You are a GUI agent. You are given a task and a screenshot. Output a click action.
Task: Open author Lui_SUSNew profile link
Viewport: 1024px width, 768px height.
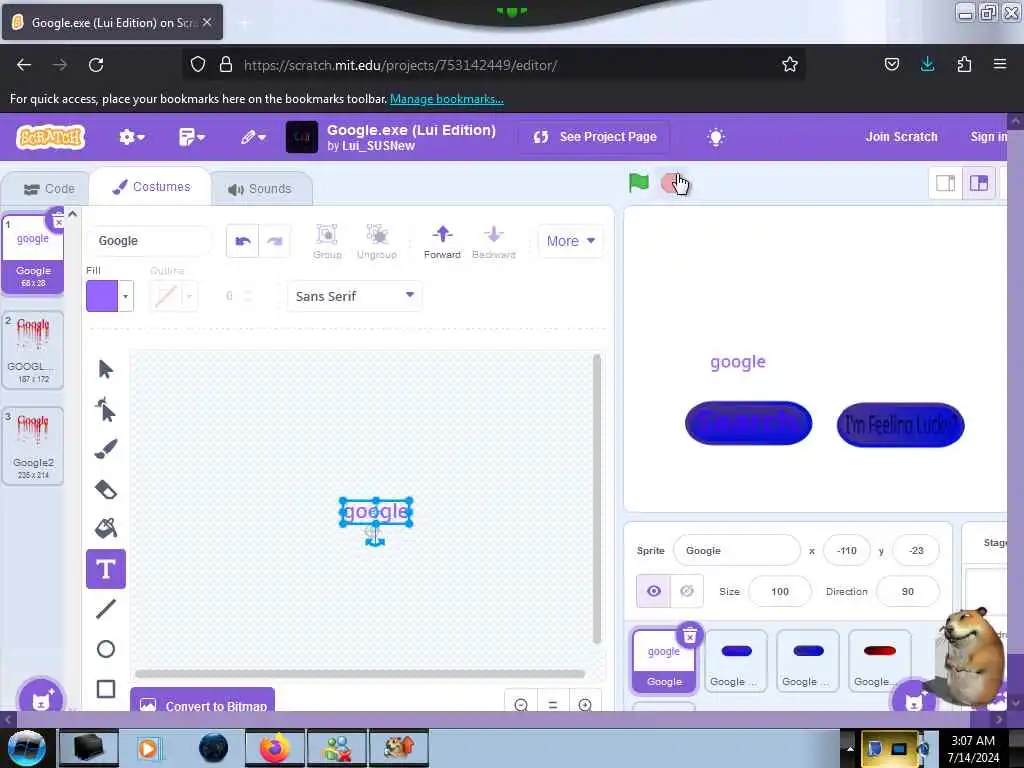click(378, 146)
